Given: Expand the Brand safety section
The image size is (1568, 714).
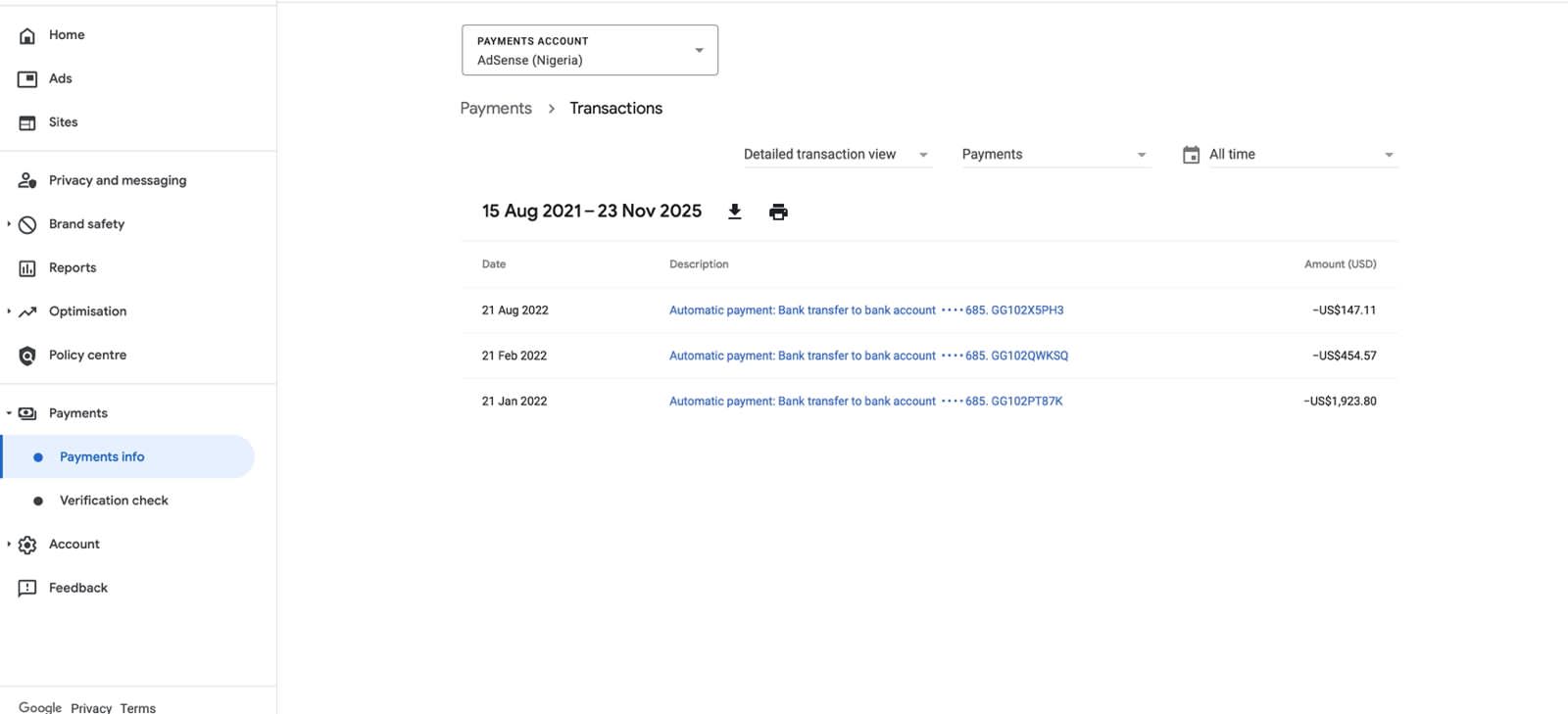Looking at the screenshot, I should [9, 224].
